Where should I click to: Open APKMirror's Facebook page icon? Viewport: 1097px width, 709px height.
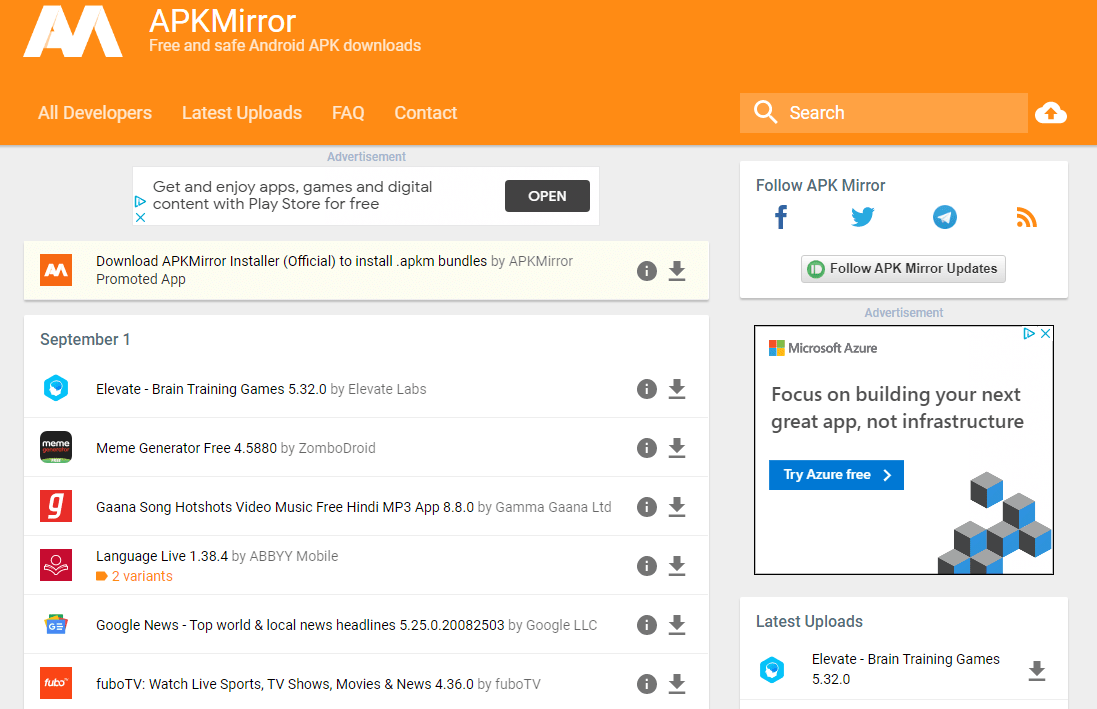click(x=780, y=217)
